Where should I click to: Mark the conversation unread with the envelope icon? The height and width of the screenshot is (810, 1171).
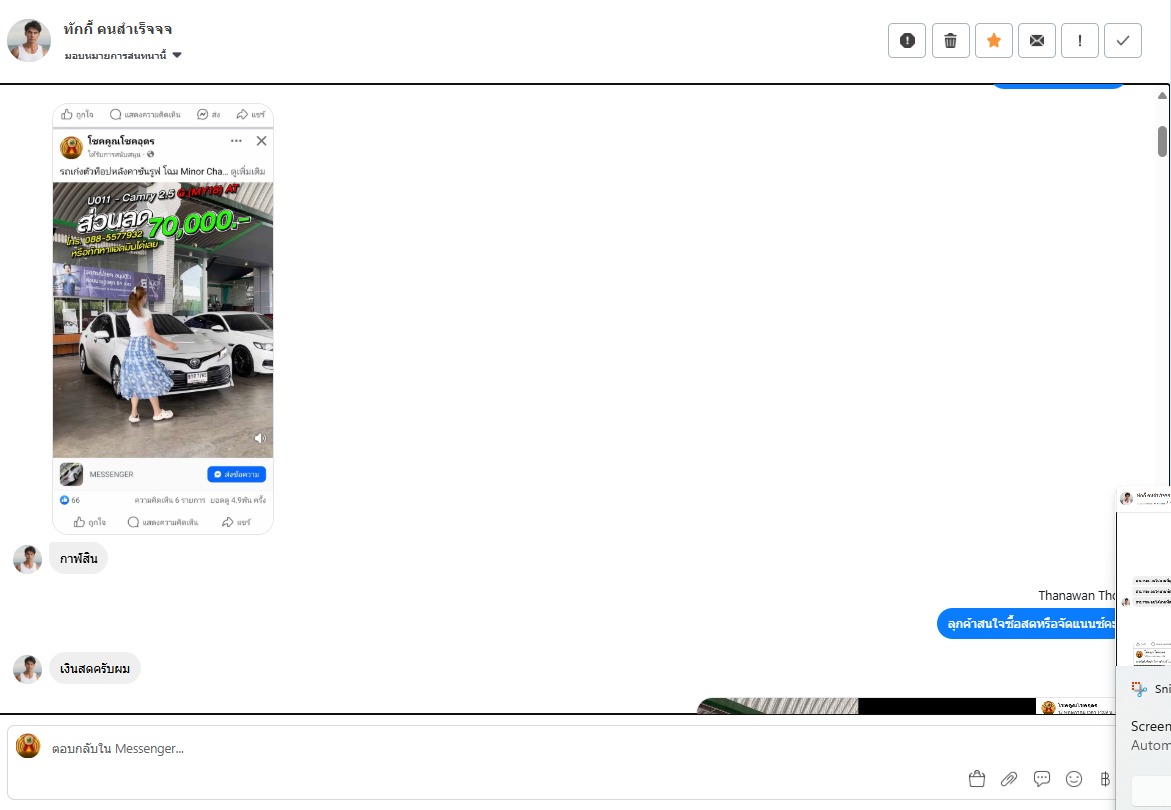tap(1037, 40)
